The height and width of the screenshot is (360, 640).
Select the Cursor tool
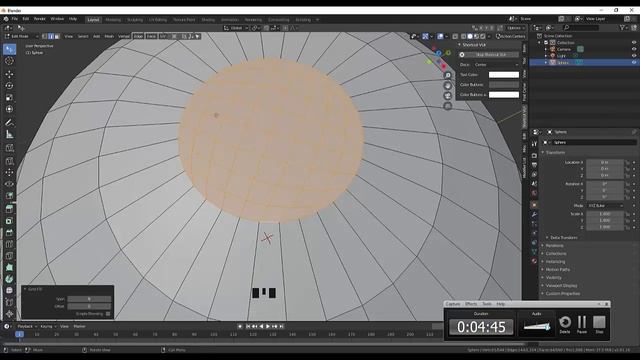point(9,61)
